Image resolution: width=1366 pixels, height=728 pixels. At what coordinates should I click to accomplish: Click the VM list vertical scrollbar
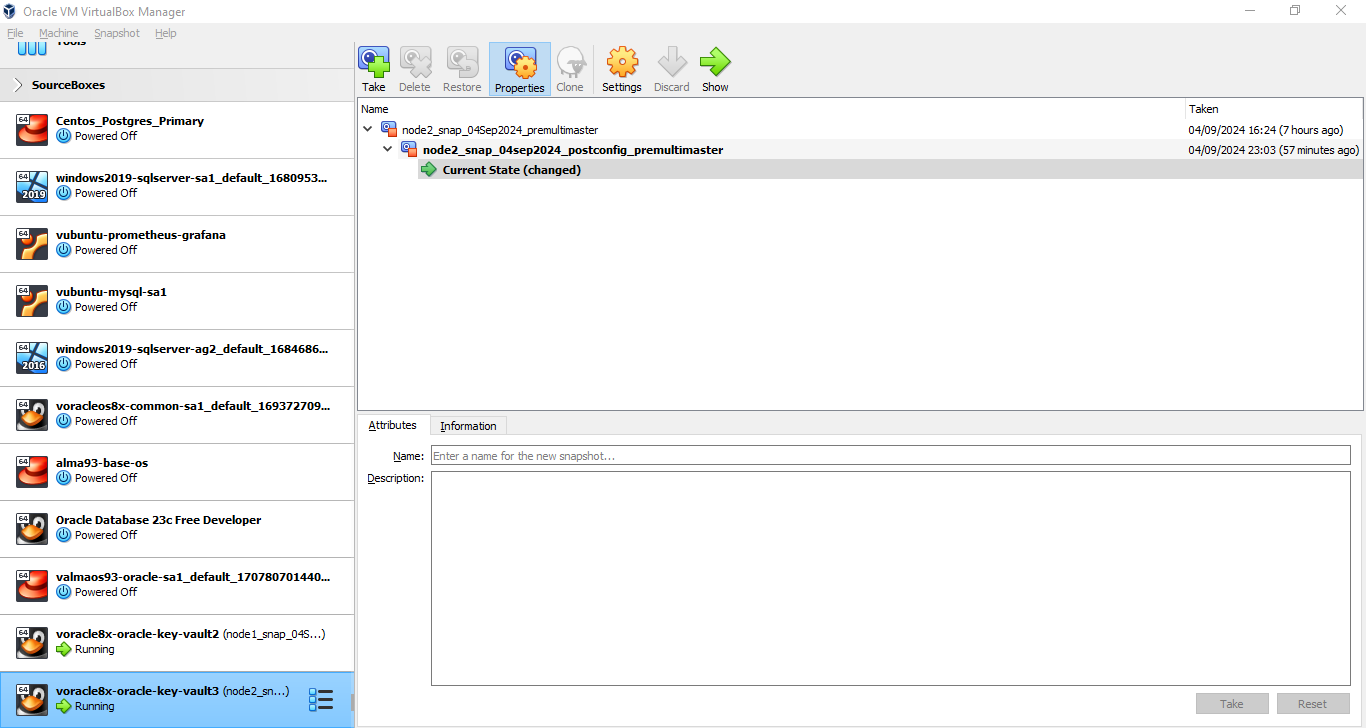pyautogui.click(x=351, y=702)
